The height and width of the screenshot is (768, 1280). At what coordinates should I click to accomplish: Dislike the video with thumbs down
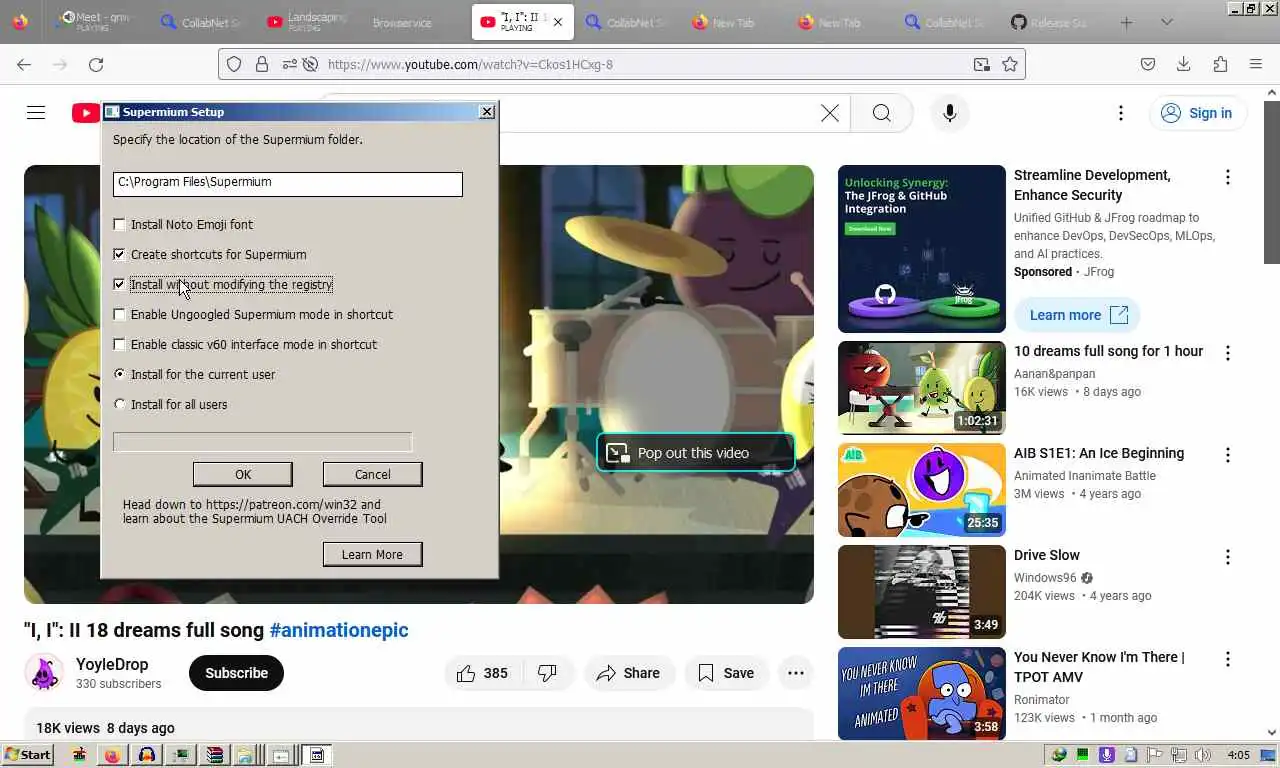(548, 673)
